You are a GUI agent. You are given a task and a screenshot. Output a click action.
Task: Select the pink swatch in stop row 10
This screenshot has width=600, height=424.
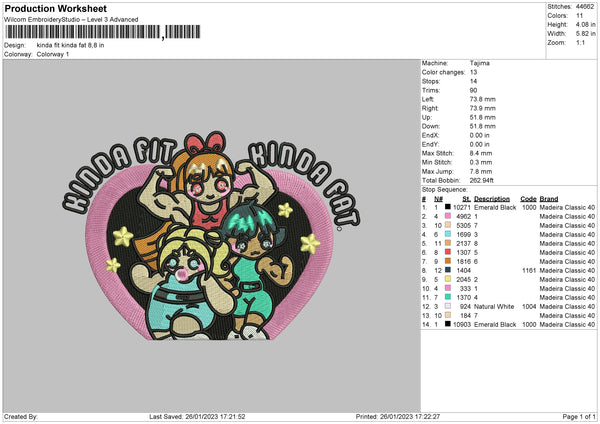(x=447, y=288)
